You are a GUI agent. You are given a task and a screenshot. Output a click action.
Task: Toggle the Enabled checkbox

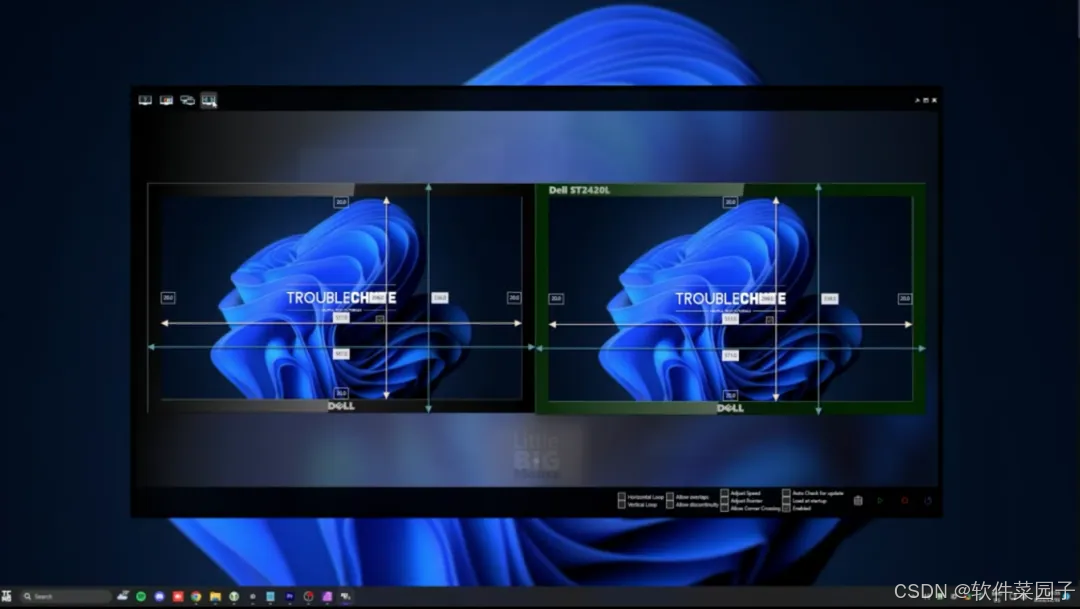pos(786,508)
